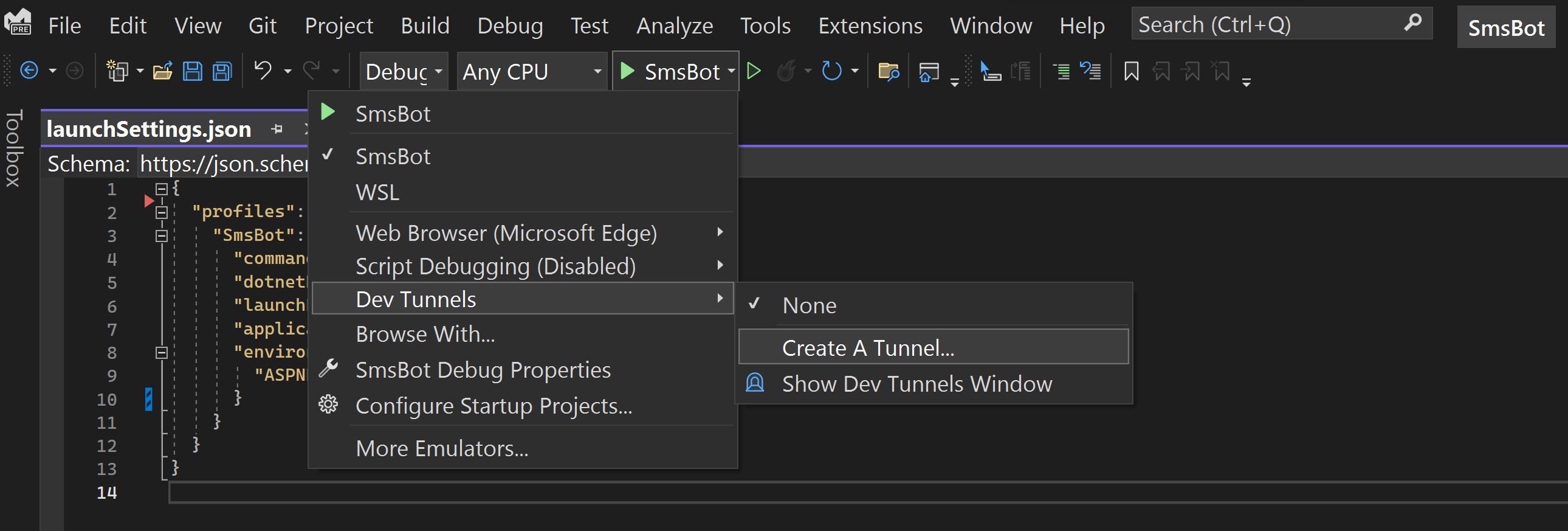Click the Save floppy disk icon
The image size is (1568, 531).
(x=192, y=71)
